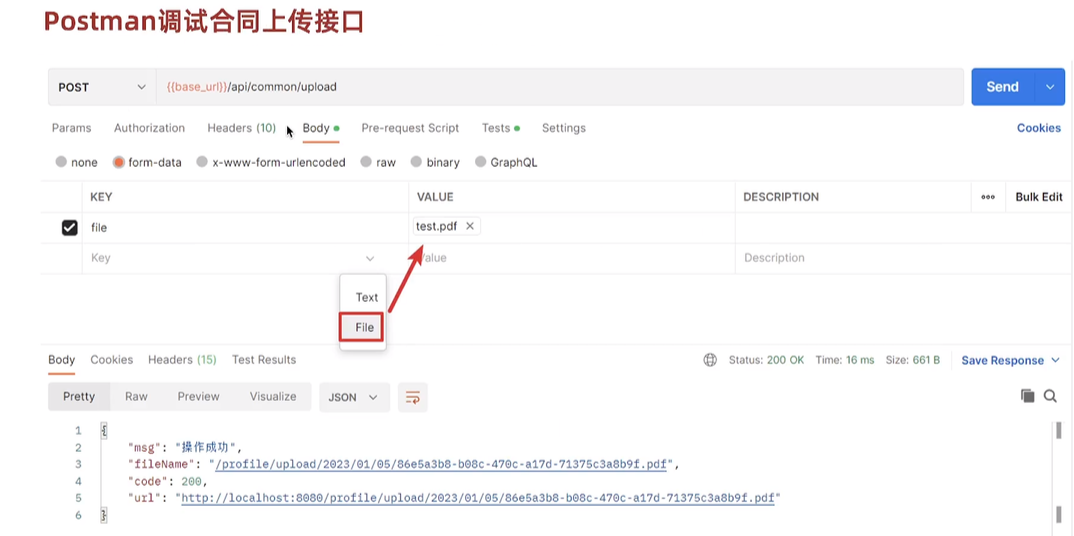This screenshot has width=1074, height=536.
Task: Remove test.pdf with the X icon
Action: 469,226
